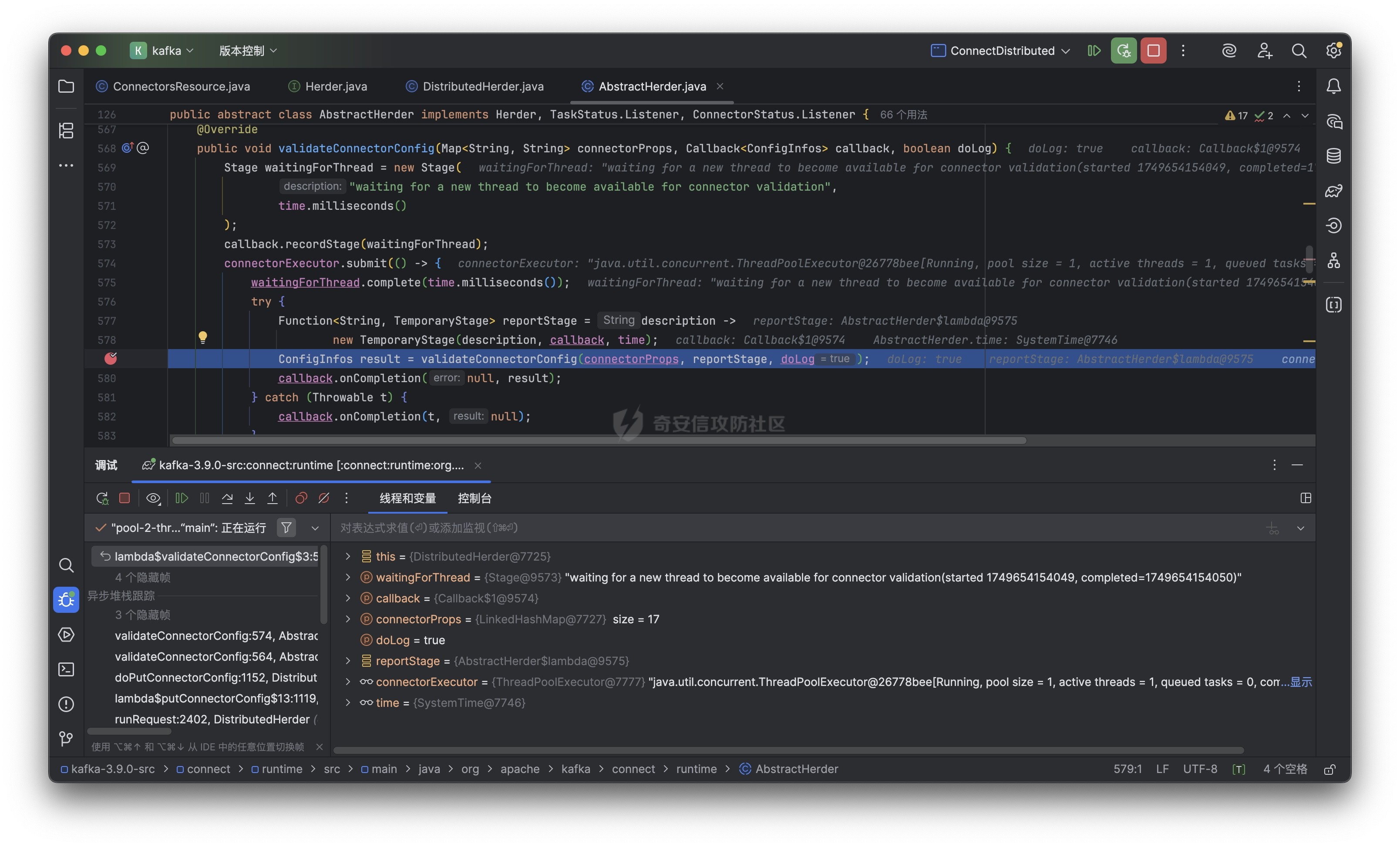Viewport: 1400px width, 847px height.
Task: Switch to DistributedHerder.java tab
Action: click(475, 86)
